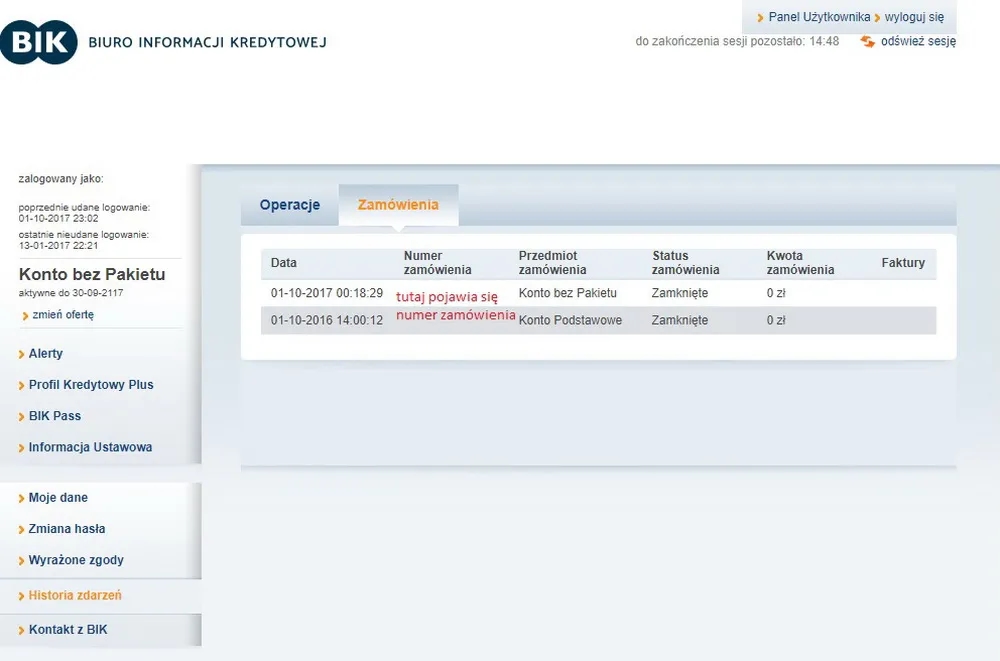
Task: Open Moje dane page
Action: [x=58, y=498]
